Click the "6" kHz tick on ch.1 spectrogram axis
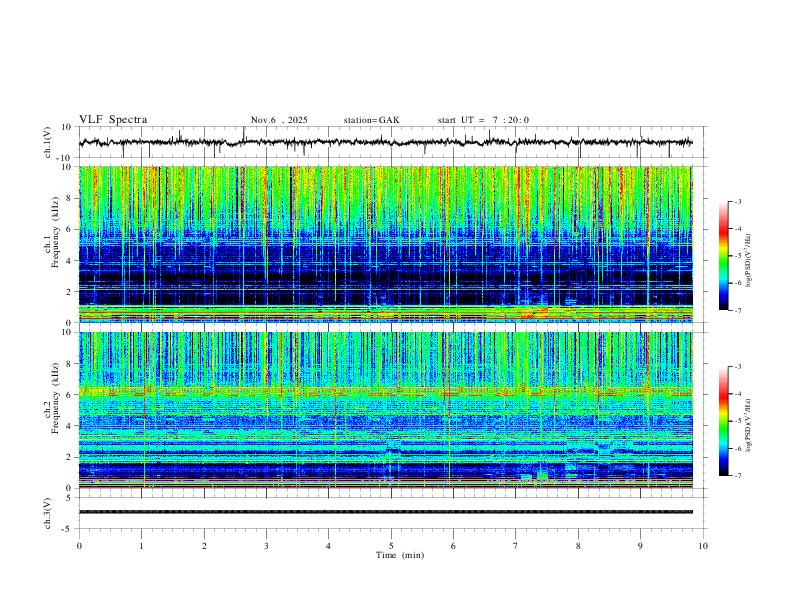Screen dimensions: 792x612 [69, 229]
